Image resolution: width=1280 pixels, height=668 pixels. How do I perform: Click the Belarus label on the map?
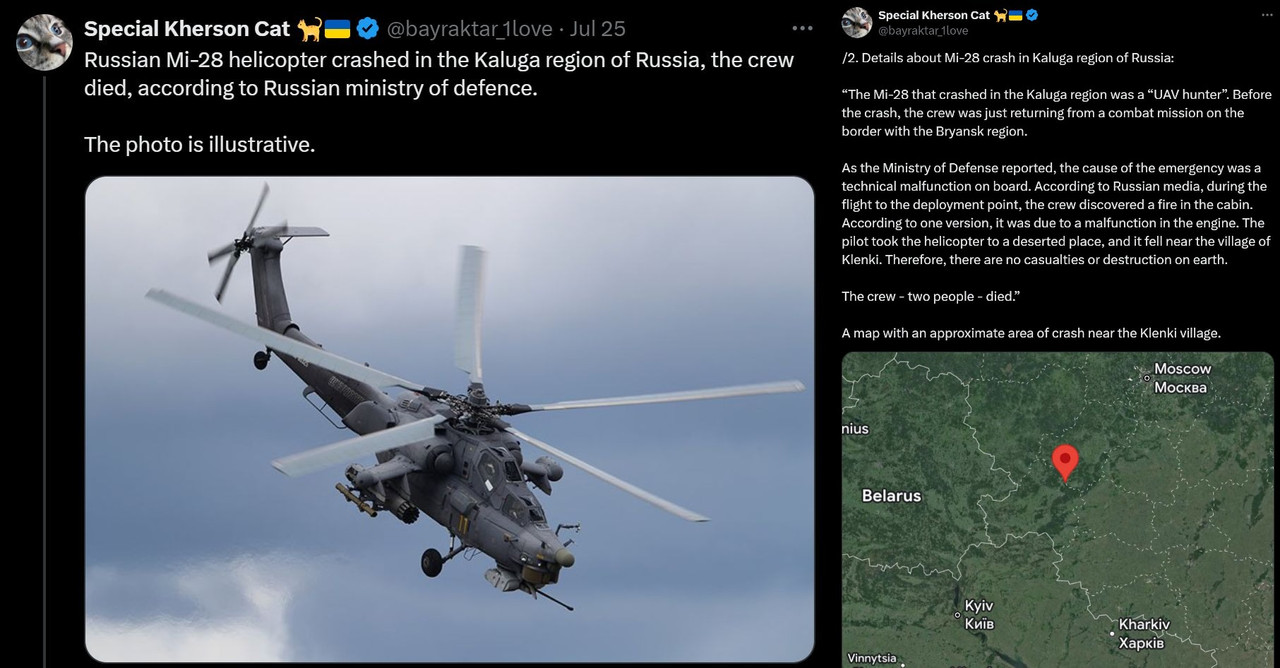891,496
